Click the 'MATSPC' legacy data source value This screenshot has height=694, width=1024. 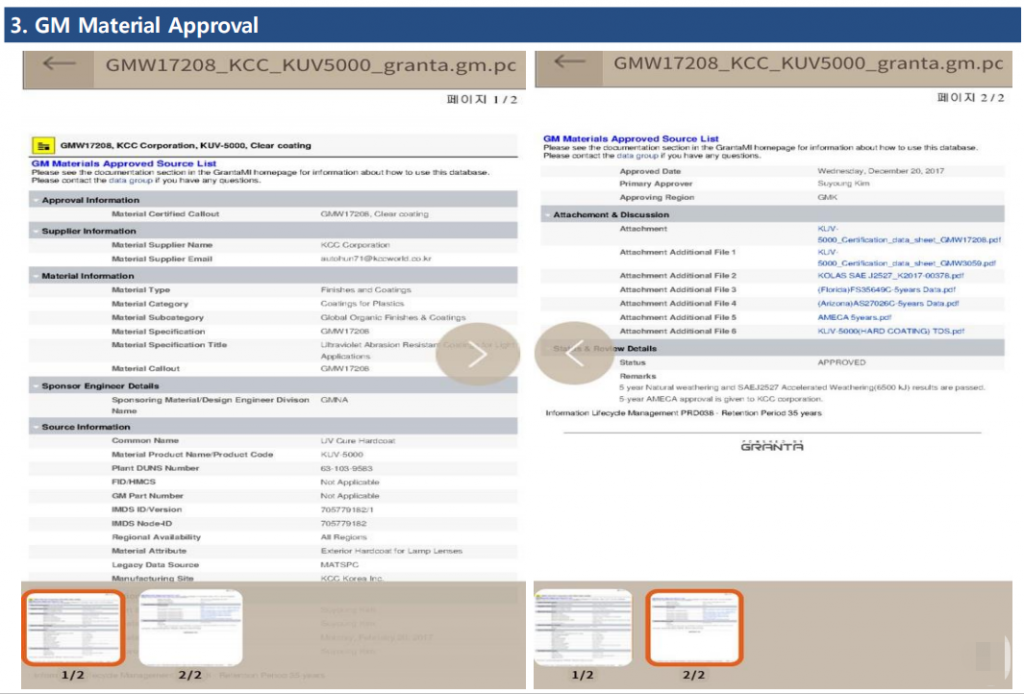[x=339, y=565]
